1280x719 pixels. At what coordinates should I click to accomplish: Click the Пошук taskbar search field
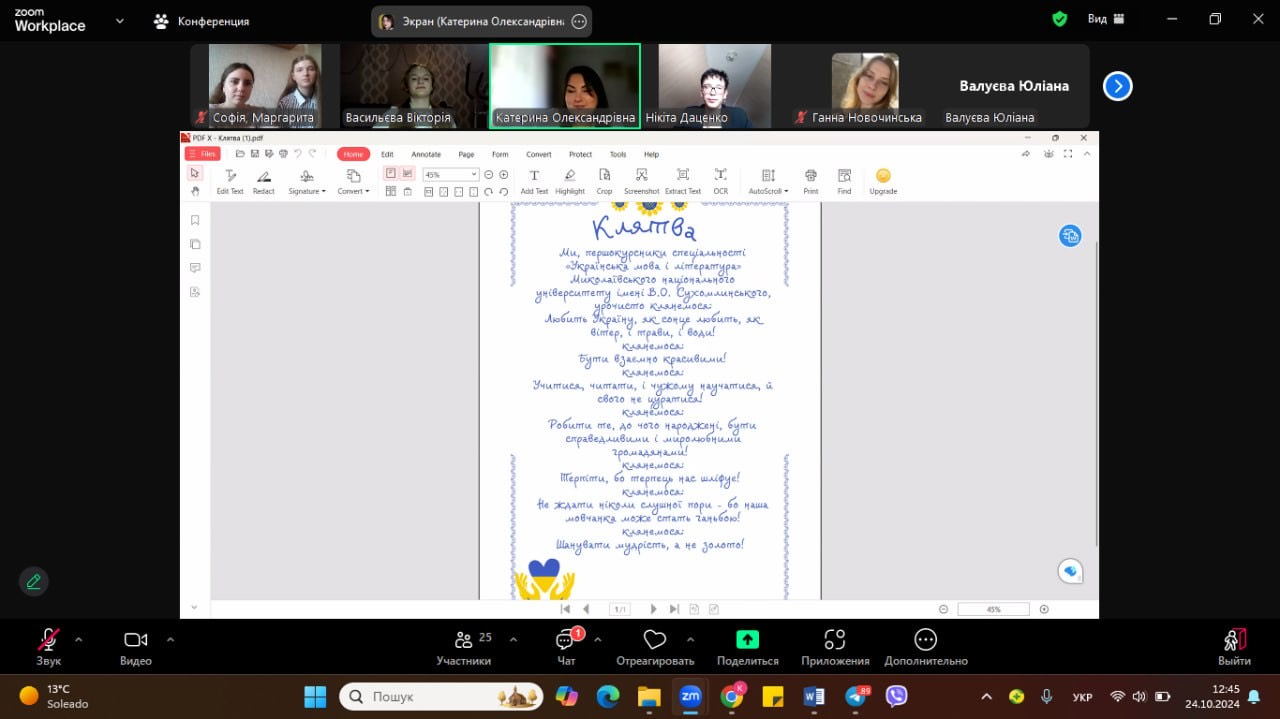[440, 696]
